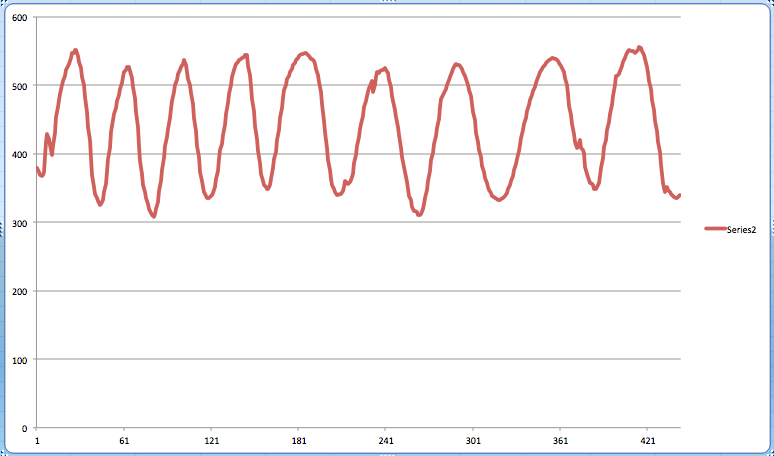Click the top-center chart resize handle
This screenshot has width=774, height=456.
click(x=387, y=2)
